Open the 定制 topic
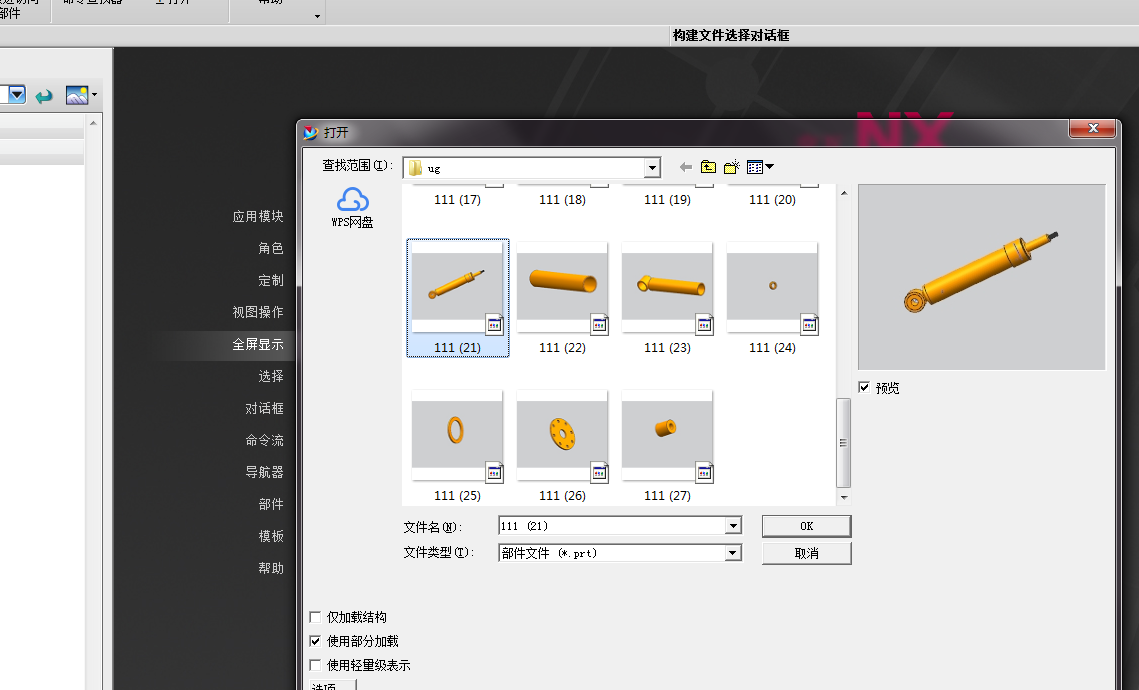Viewport: 1139px width, 690px height. coord(271,280)
